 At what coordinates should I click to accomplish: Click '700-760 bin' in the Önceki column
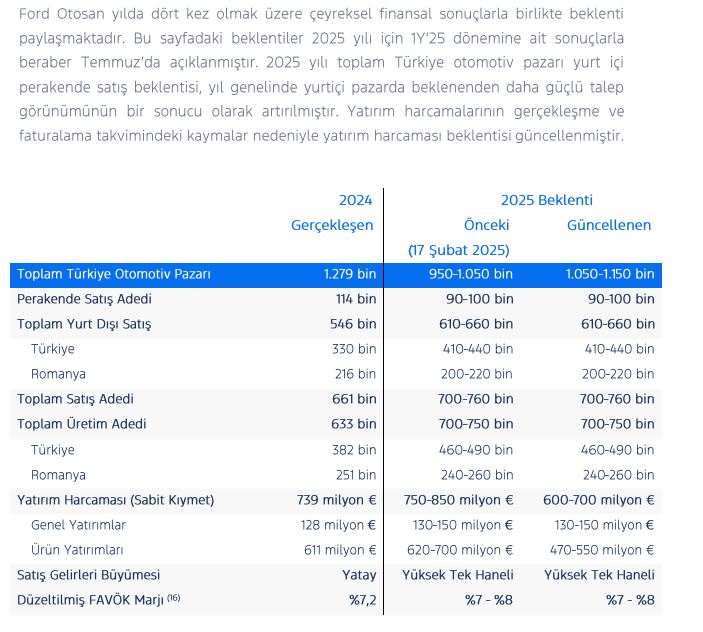(x=475, y=399)
